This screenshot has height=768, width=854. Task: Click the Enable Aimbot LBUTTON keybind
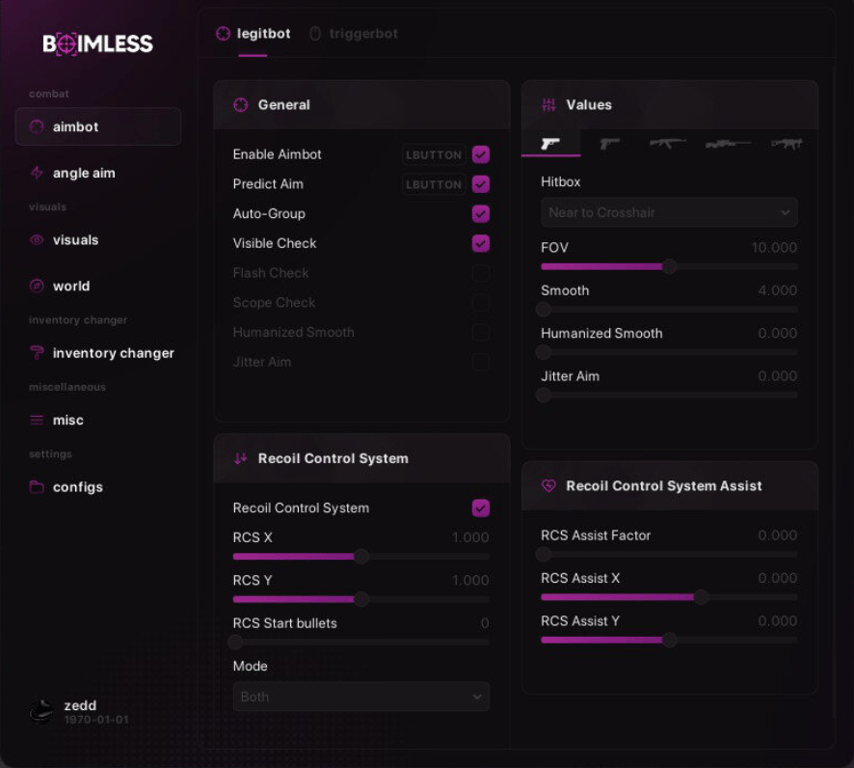click(434, 155)
